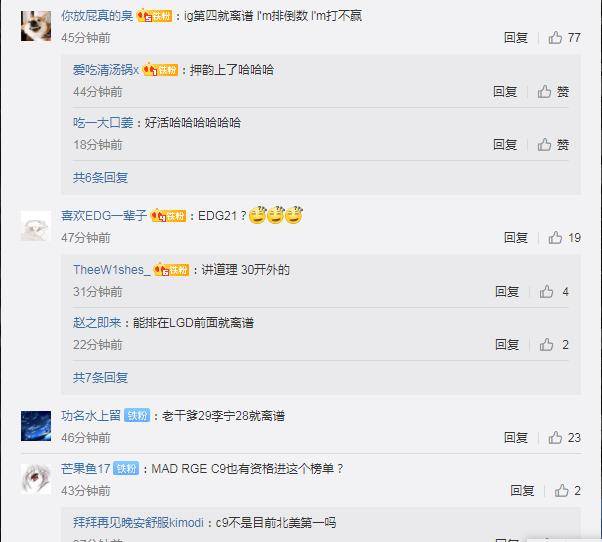Viewport: 602px width, 542px height.
Task: Open the dog avatar of 你放屁真的臭
Action: coord(36,26)
